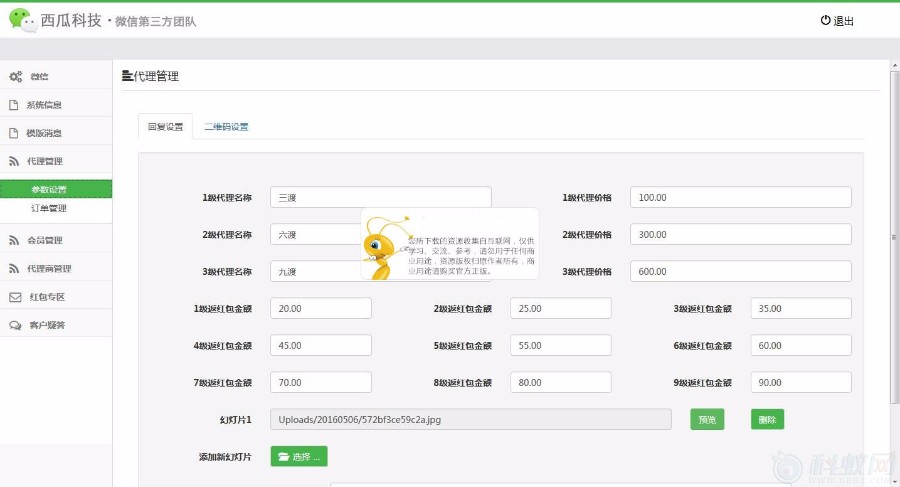The width and height of the screenshot is (900, 487).
Task: Click the document icon beside 系统信息
Action: click(x=14, y=105)
